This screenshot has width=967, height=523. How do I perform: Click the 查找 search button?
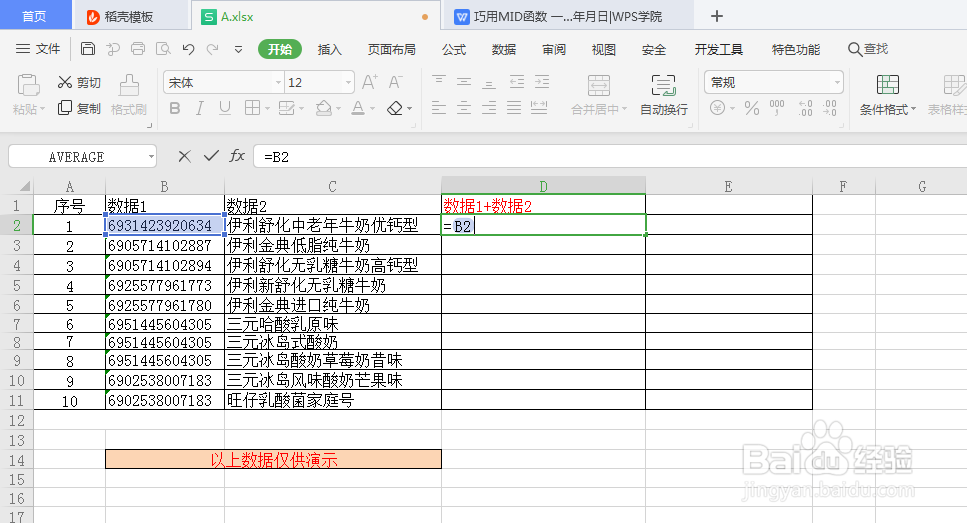click(868, 49)
